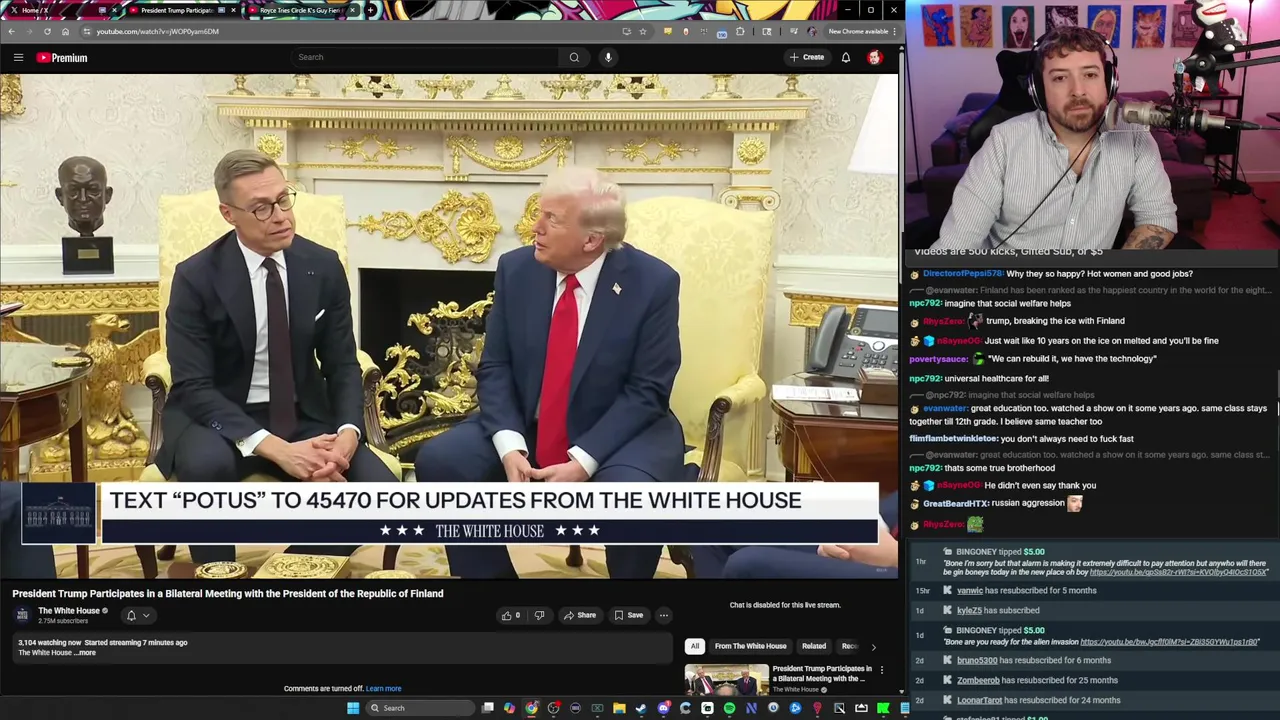Save the video to a playlist
Screen dimensions: 1280x720
[x=629, y=616]
